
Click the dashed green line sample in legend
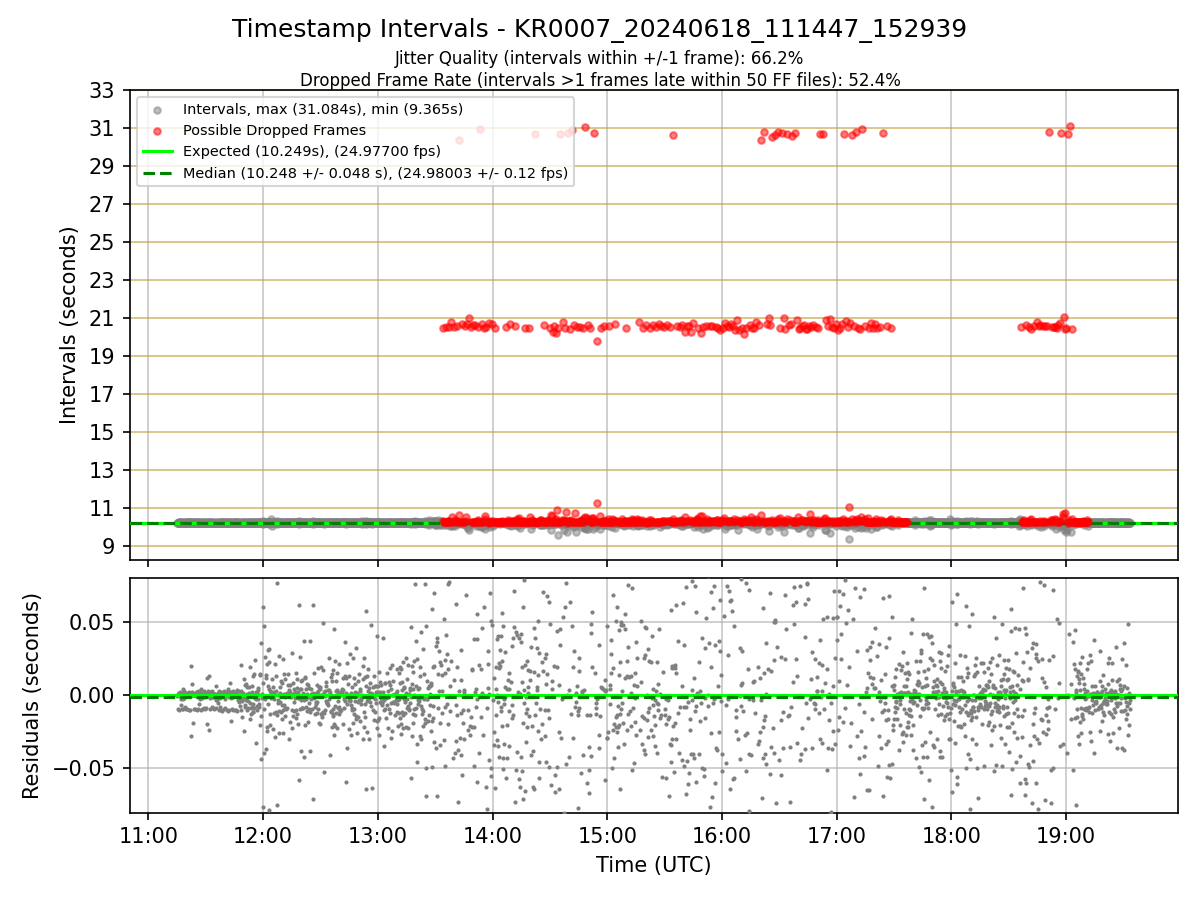(x=159, y=173)
